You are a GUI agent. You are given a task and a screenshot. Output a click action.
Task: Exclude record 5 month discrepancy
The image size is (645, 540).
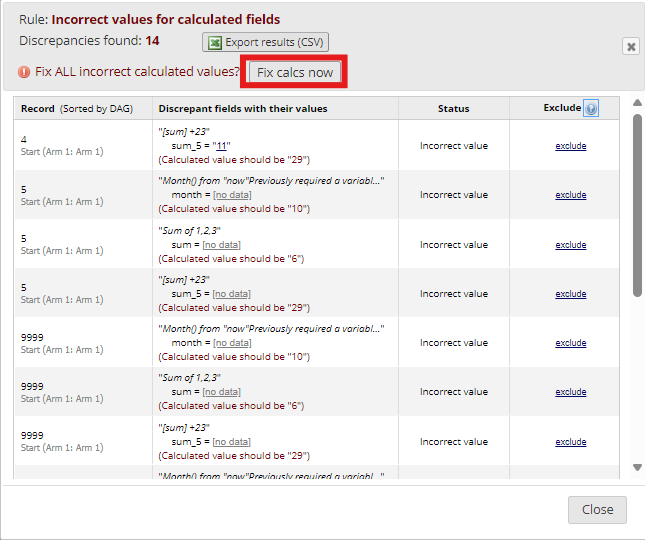coord(571,195)
